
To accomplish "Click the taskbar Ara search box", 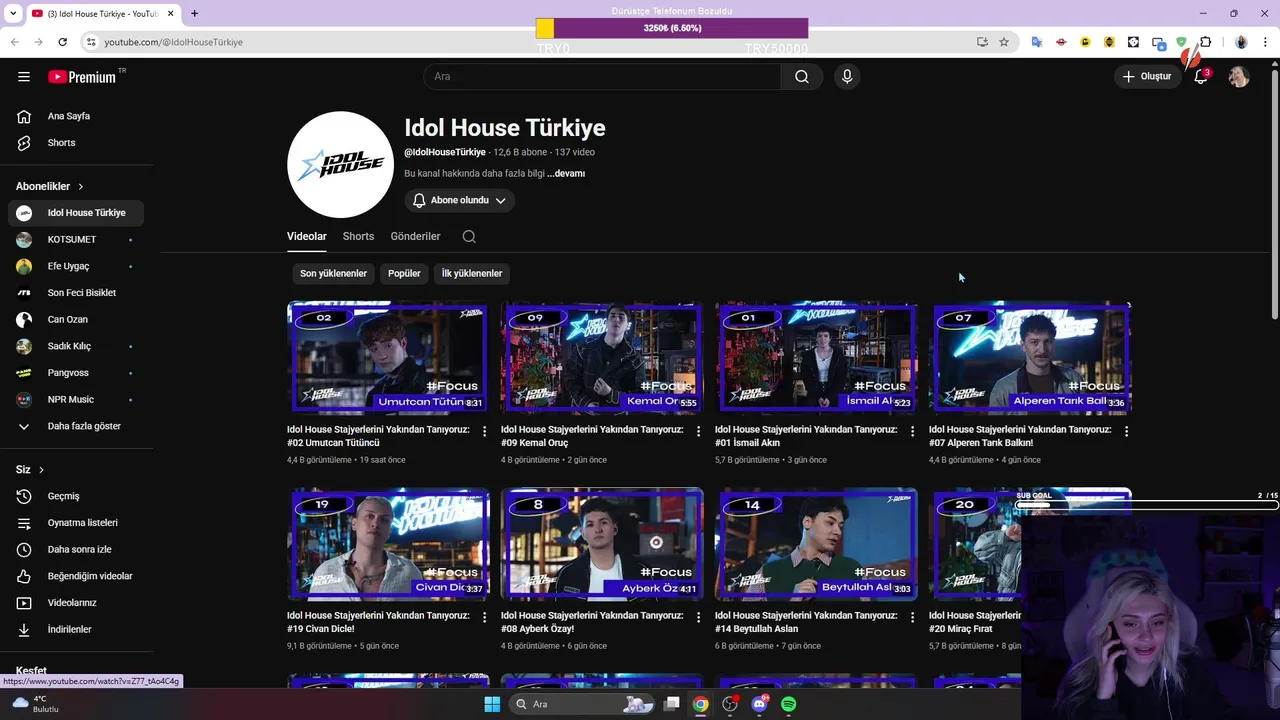I will (x=584, y=704).
